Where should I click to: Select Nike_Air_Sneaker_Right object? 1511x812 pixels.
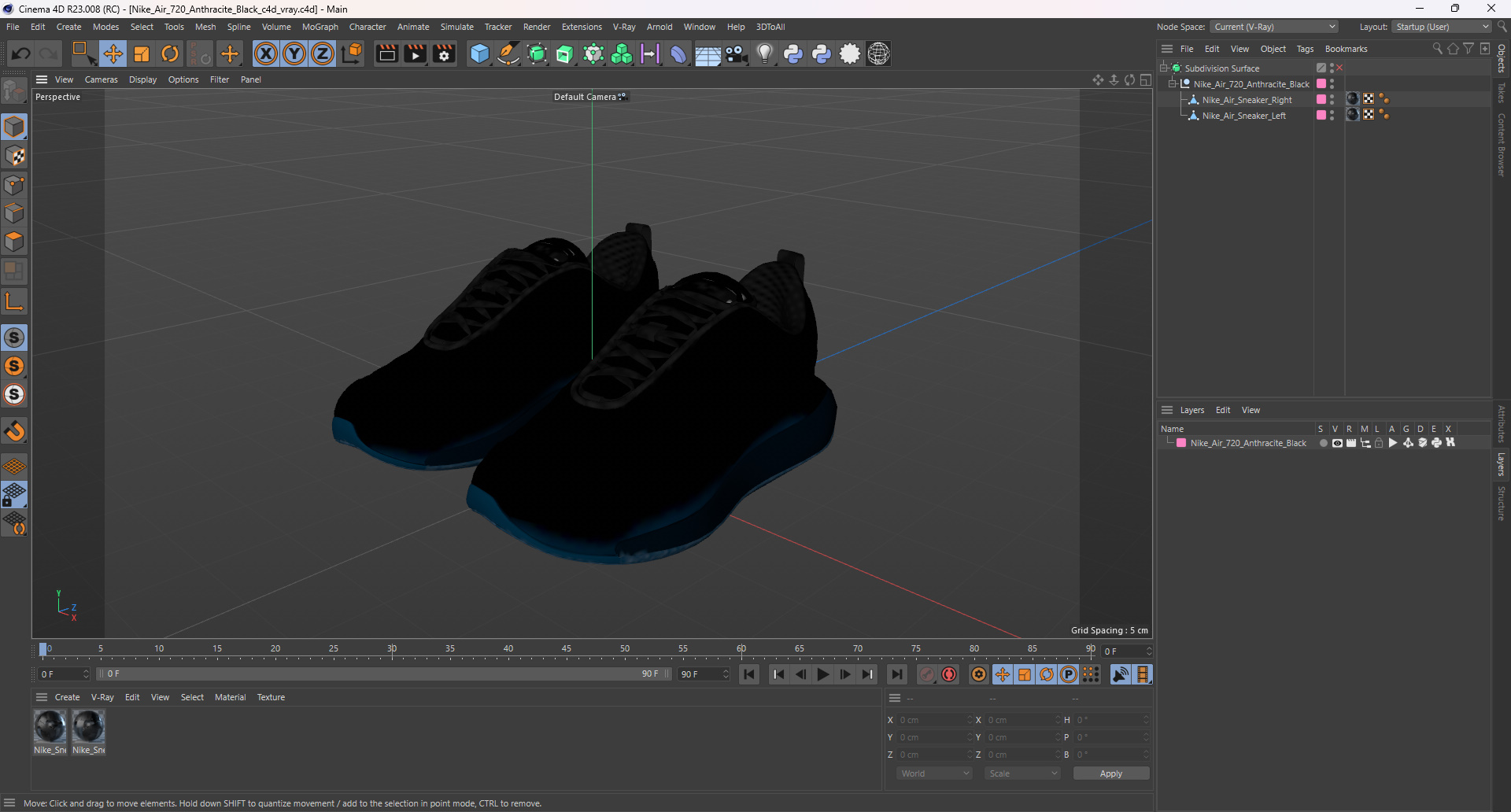pyautogui.click(x=1247, y=100)
